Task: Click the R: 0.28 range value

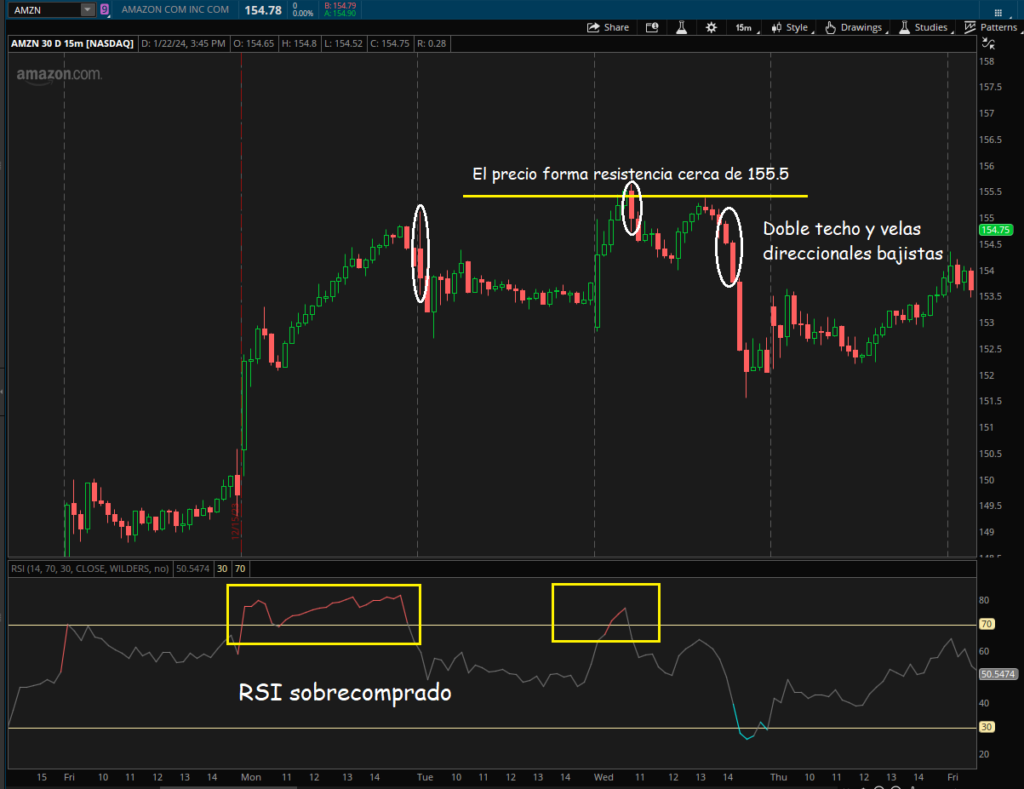Action: click(x=432, y=44)
